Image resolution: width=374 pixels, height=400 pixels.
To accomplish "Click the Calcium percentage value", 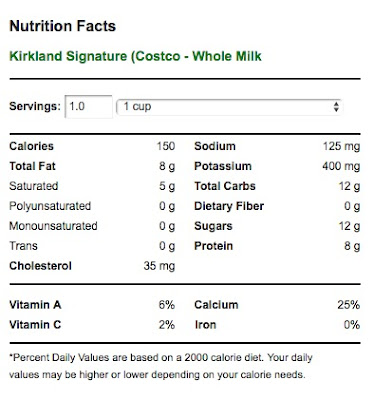I will point(348,305).
